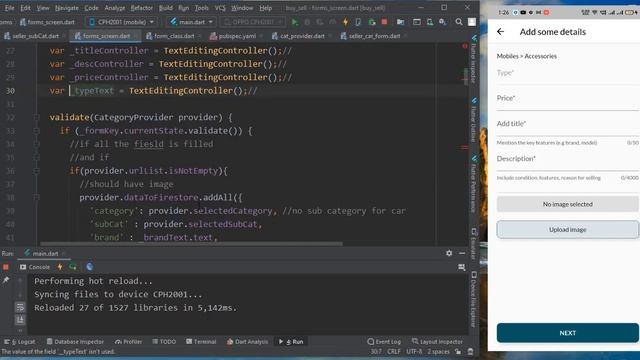
Task: Go back arrow in phone app
Action: coord(500,32)
